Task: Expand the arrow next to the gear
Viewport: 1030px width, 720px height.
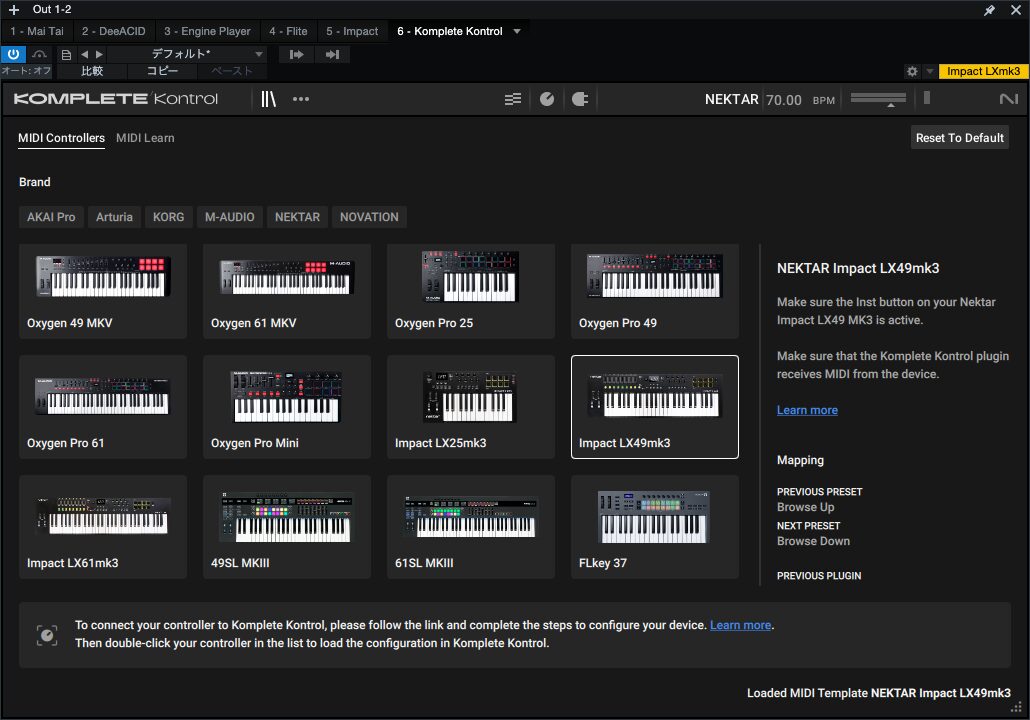Action: tap(929, 71)
